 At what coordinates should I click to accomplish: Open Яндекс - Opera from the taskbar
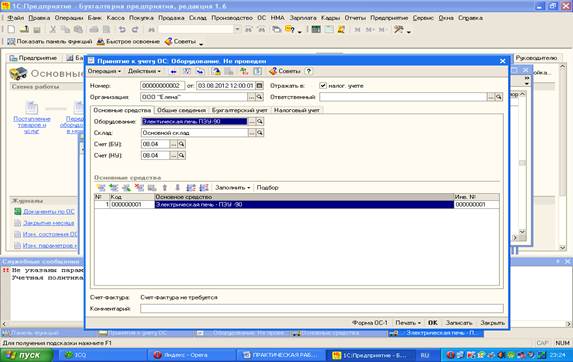191,355
